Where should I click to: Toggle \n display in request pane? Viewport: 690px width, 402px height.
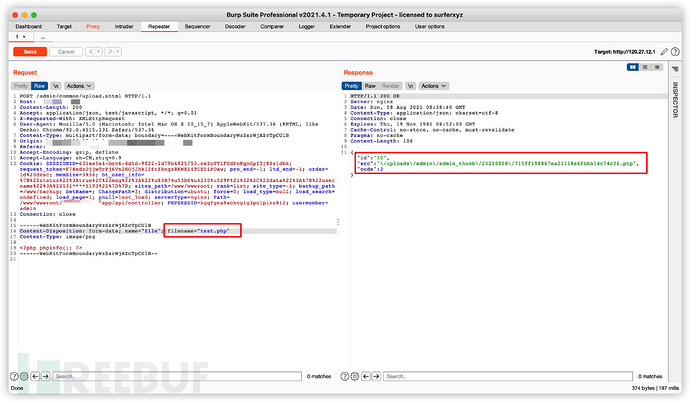point(56,86)
